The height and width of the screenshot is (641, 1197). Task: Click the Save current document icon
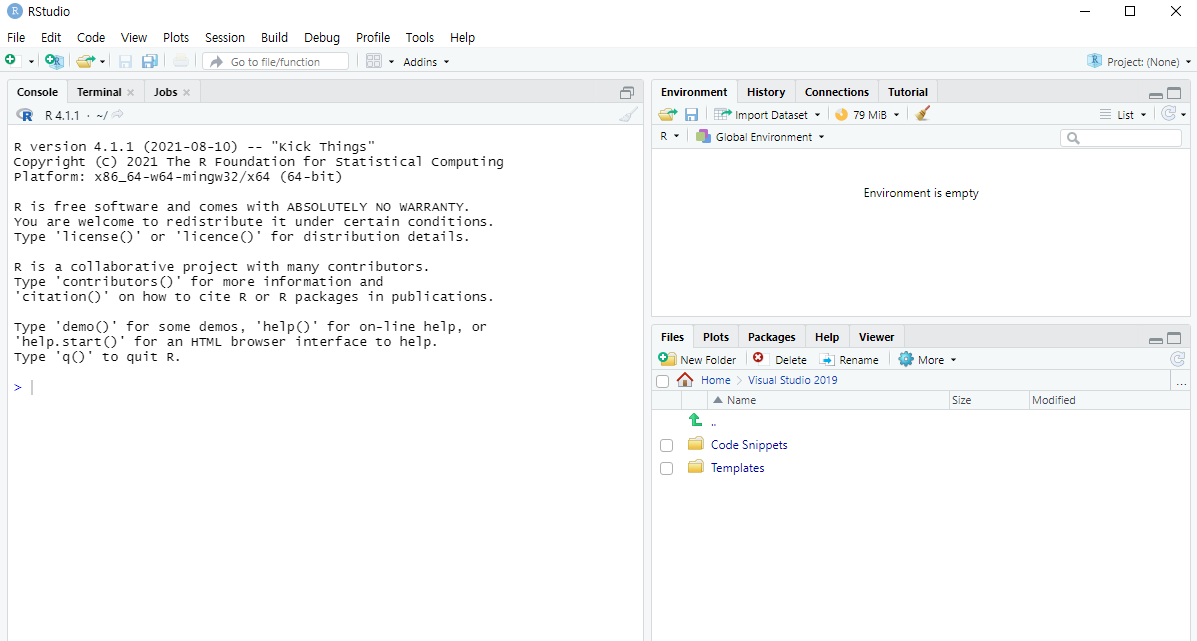pos(125,61)
